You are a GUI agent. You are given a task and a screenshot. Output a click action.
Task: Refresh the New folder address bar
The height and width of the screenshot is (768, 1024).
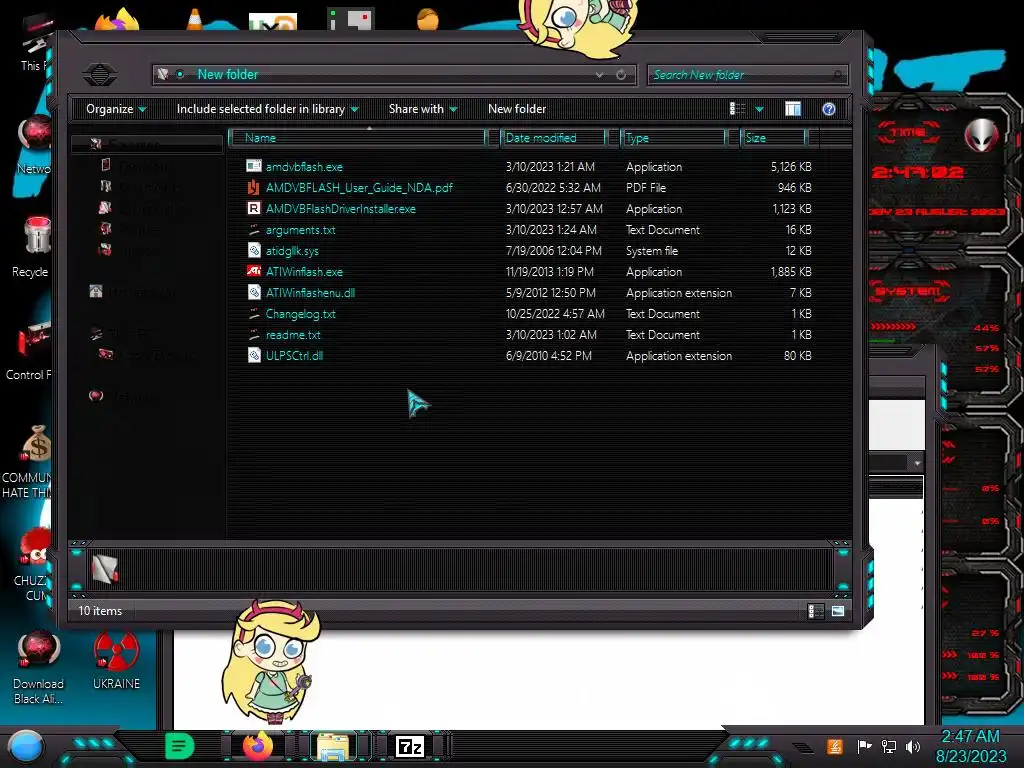click(x=621, y=74)
